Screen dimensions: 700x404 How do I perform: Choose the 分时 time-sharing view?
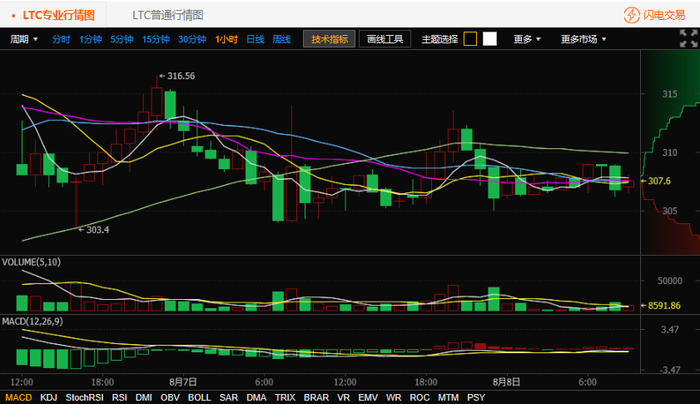tap(61, 39)
